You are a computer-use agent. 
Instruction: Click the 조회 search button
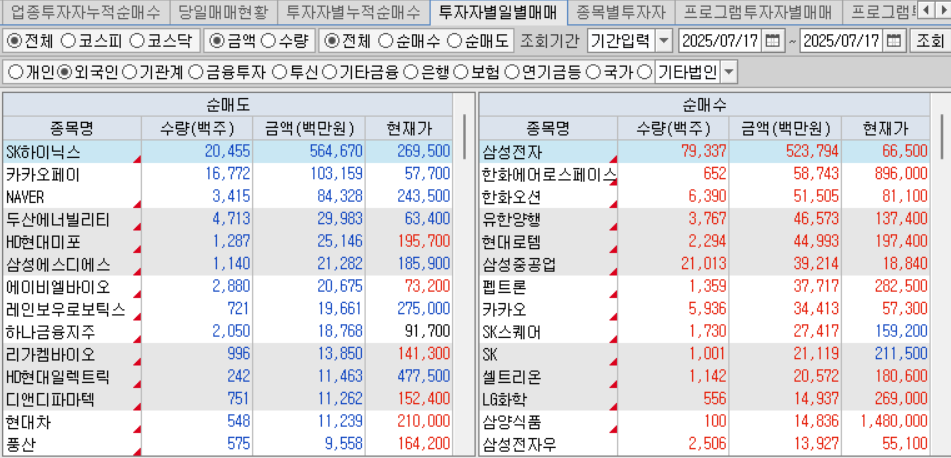[929, 41]
